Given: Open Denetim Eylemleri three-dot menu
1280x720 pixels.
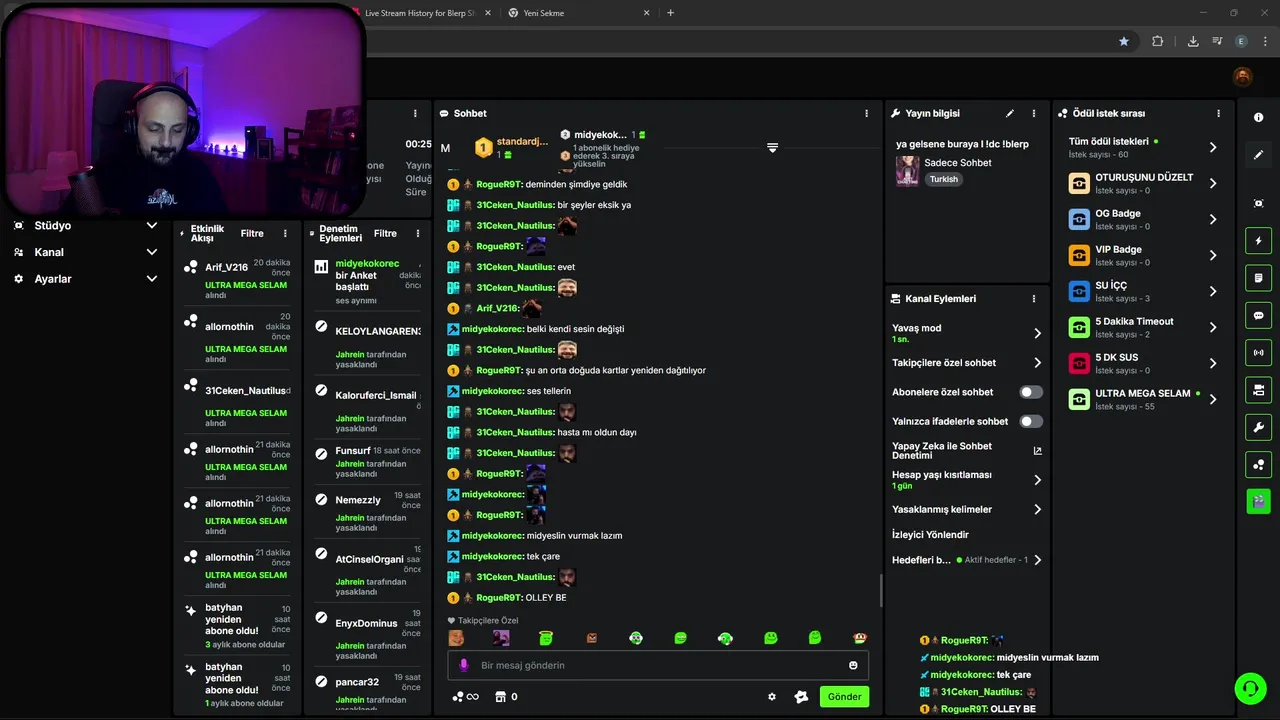Looking at the screenshot, I should click(418, 233).
